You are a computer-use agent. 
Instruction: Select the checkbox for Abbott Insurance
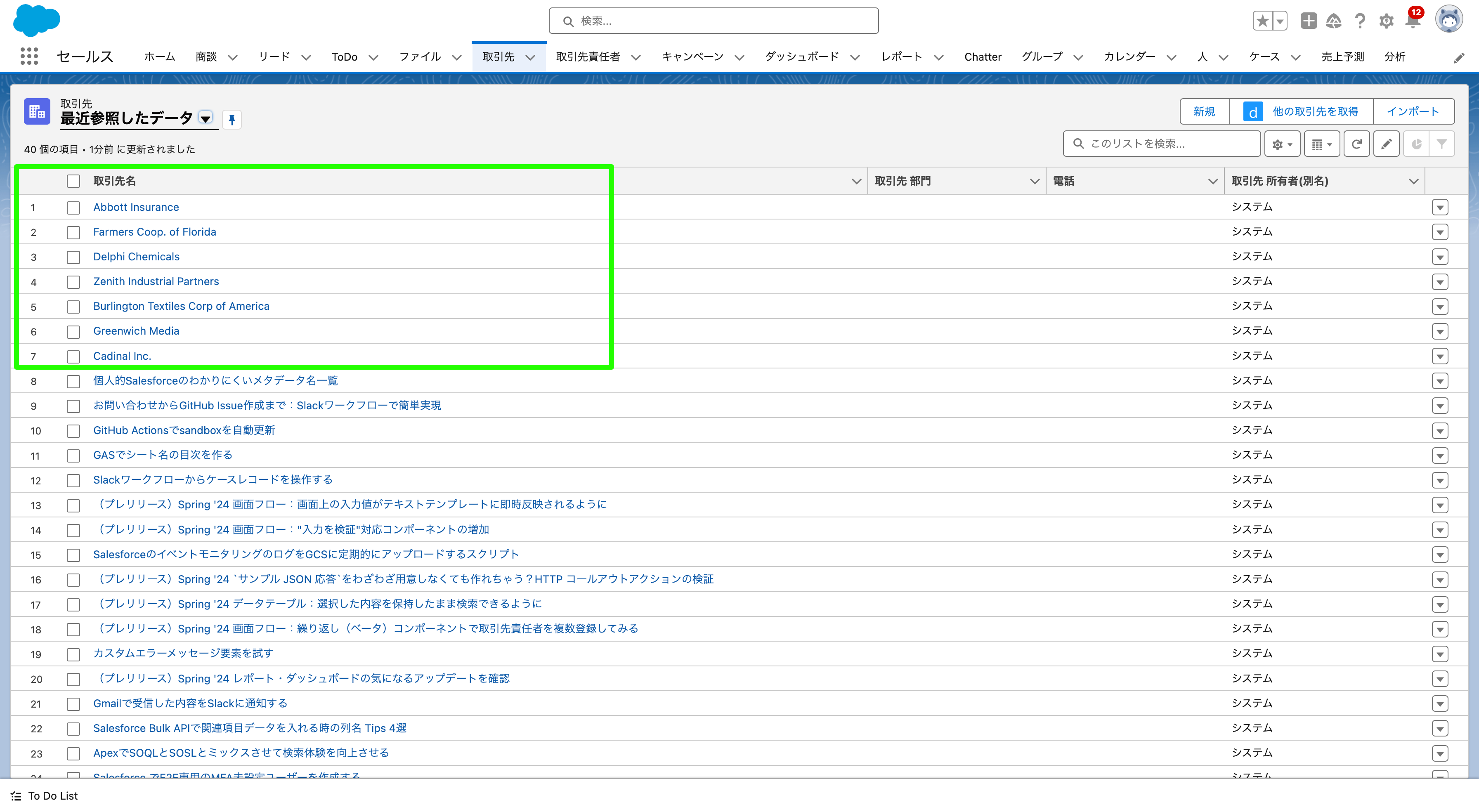(x=73, y=208)
